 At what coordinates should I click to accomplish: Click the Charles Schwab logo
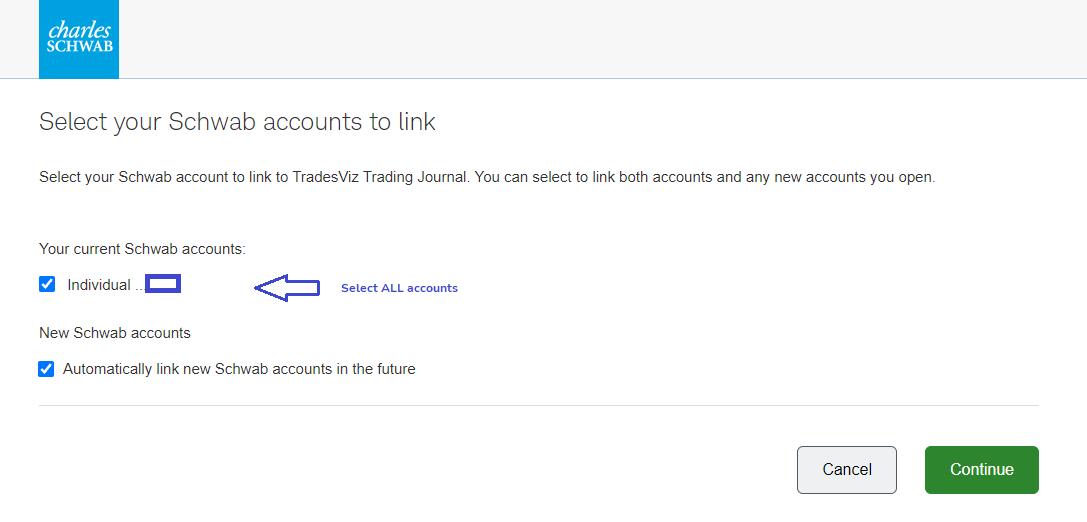pos(79,39)
